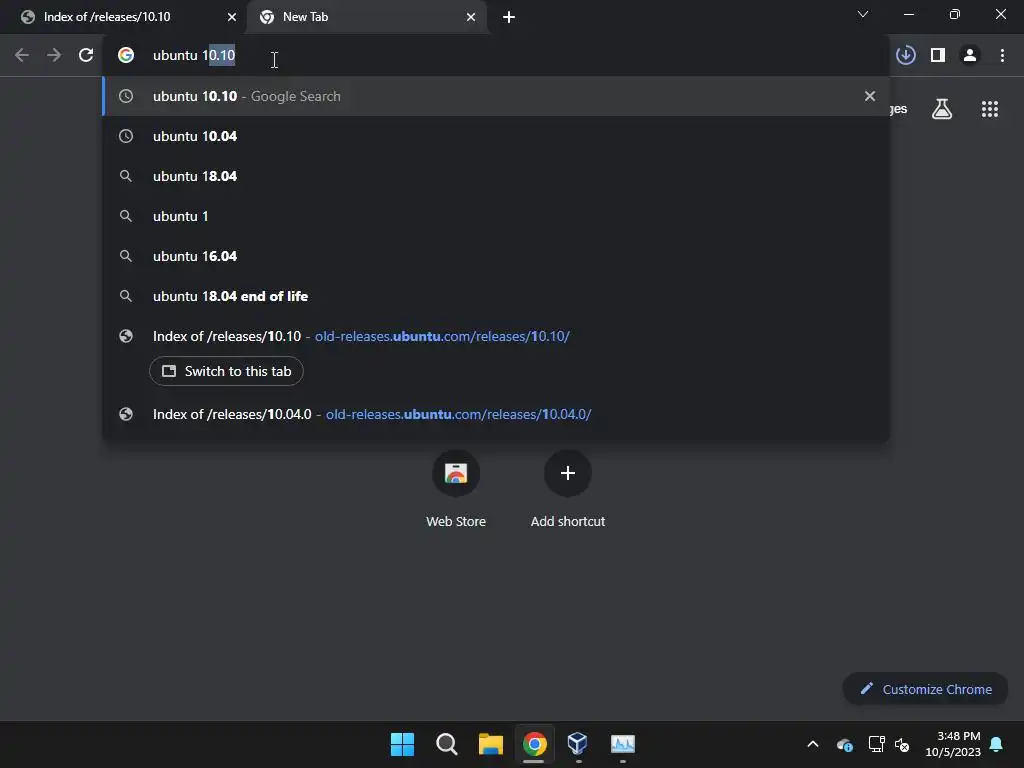Choose the ubuntu 18.04 suggestion
The image size is (1024, 768).
496,176
